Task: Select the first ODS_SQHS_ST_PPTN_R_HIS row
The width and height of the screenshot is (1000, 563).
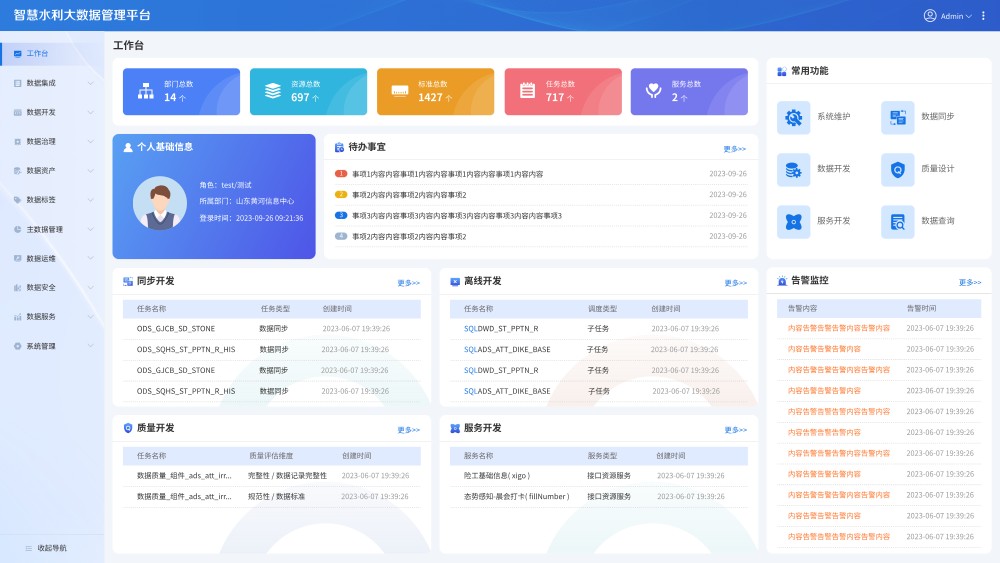Action: pos(272,349)
